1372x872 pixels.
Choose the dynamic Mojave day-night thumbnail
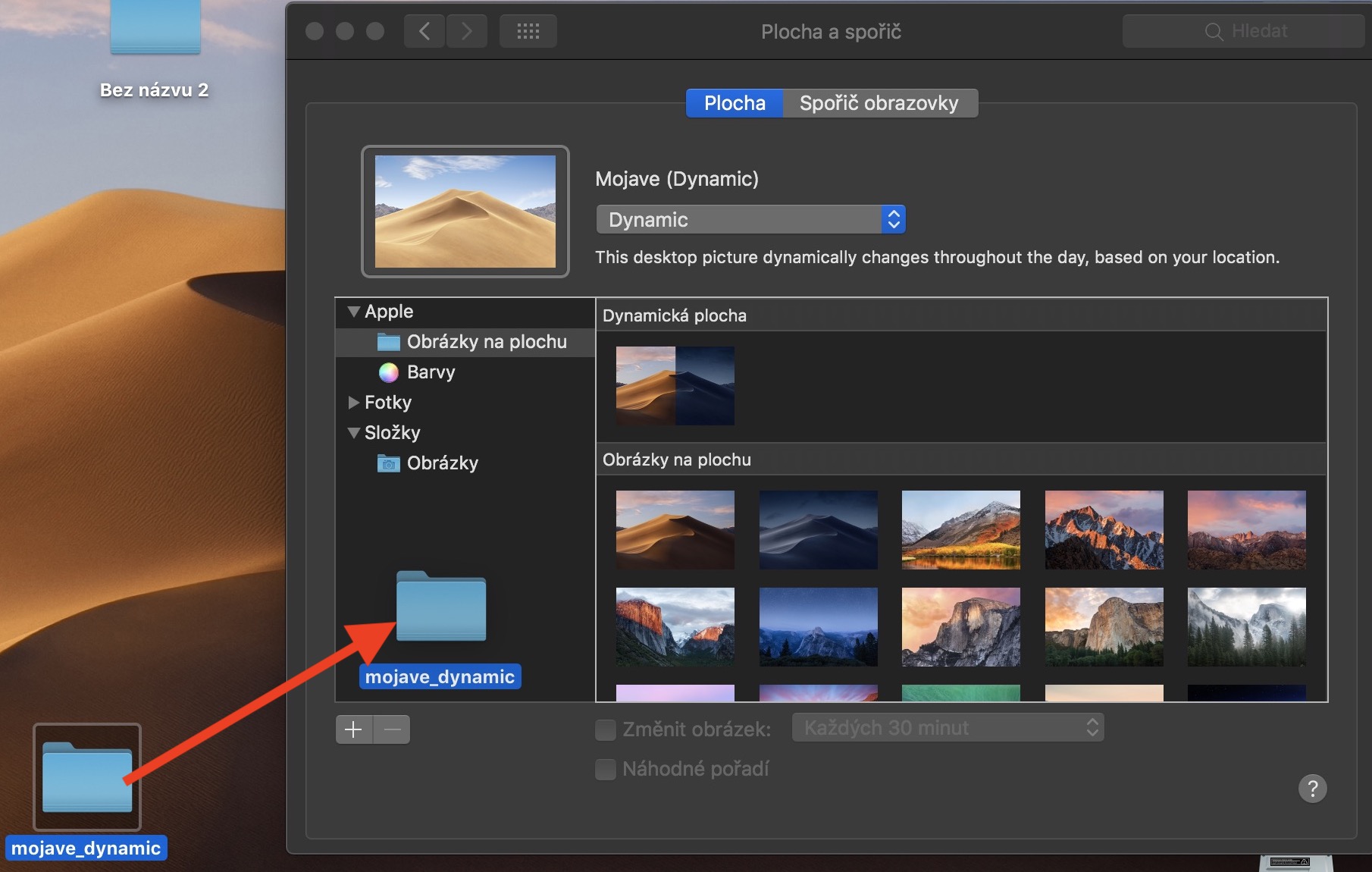(675, 385)
